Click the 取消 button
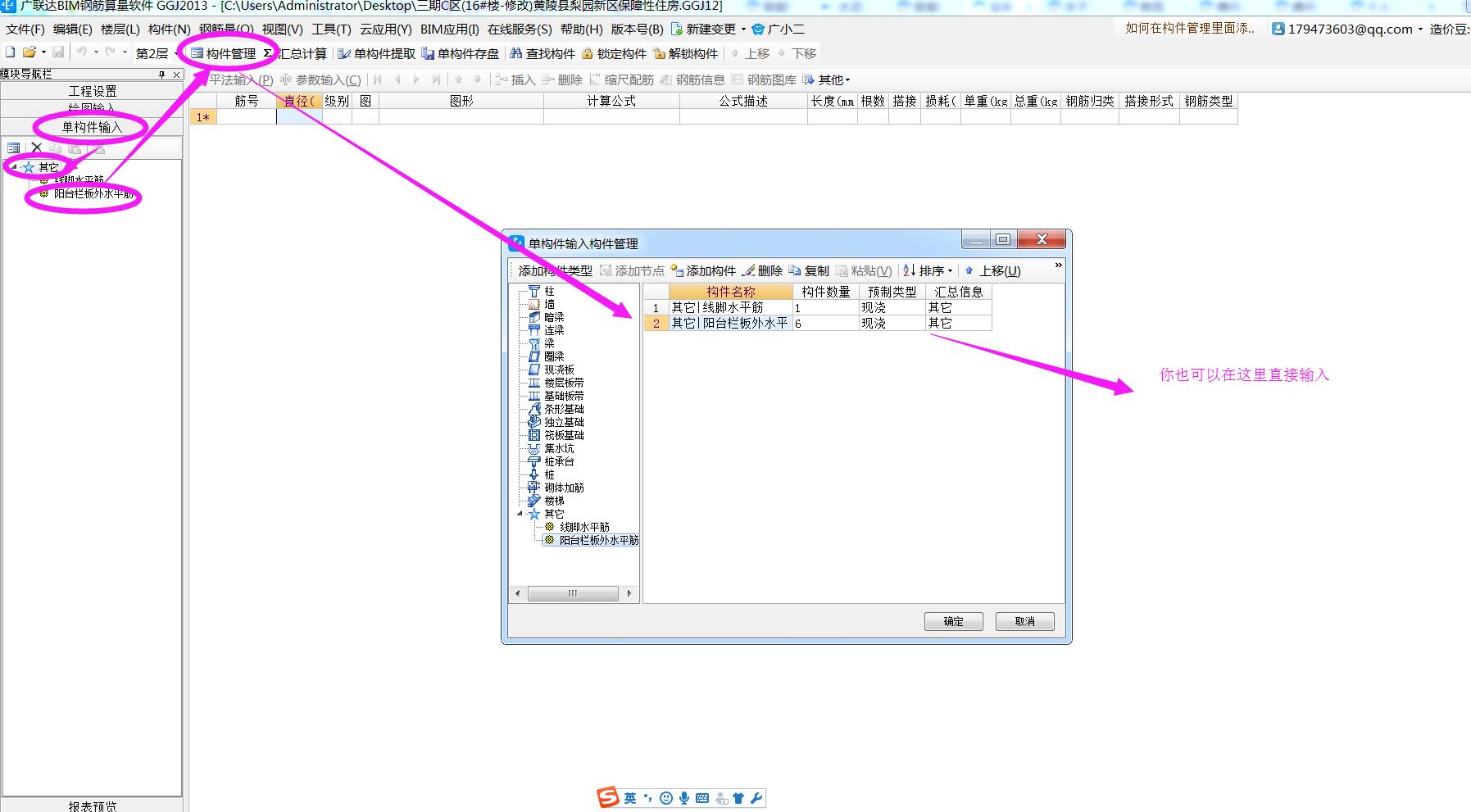This screenshot has height=812, width=1471. (x=1025, y=621)
